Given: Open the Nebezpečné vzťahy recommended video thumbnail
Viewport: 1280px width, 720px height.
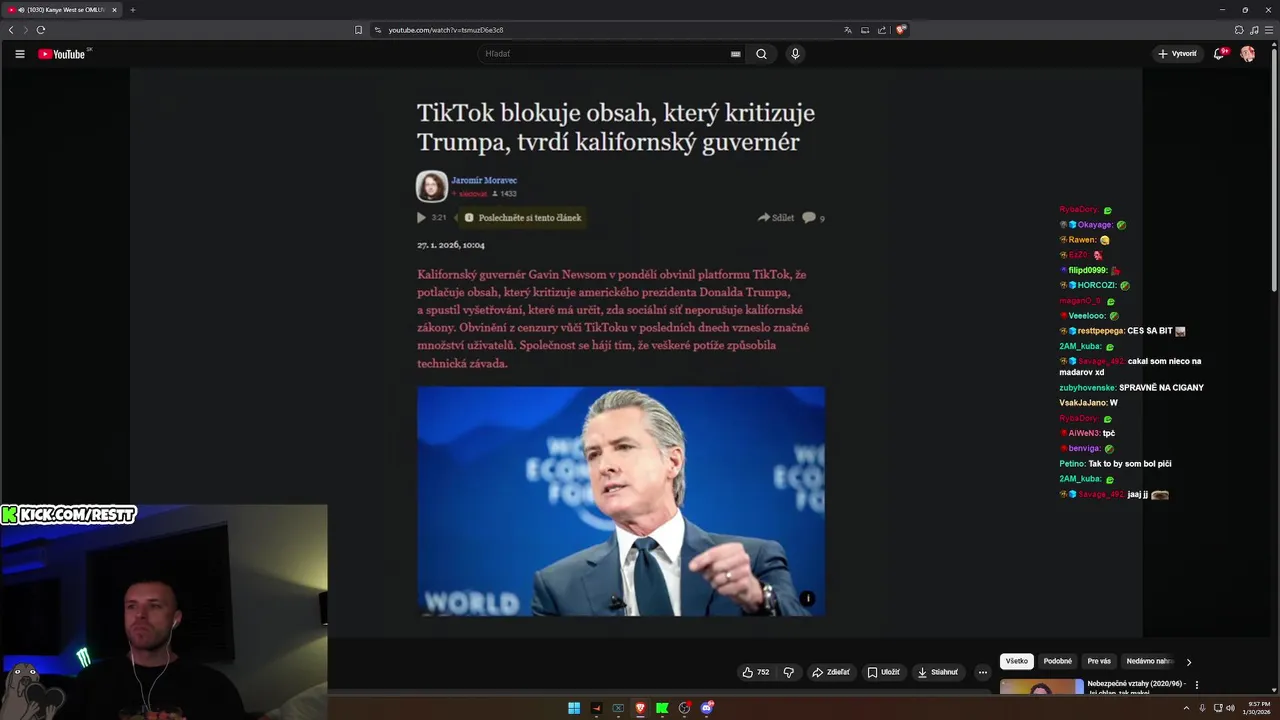Looking at the screenshot, I should click(1041, 686).
